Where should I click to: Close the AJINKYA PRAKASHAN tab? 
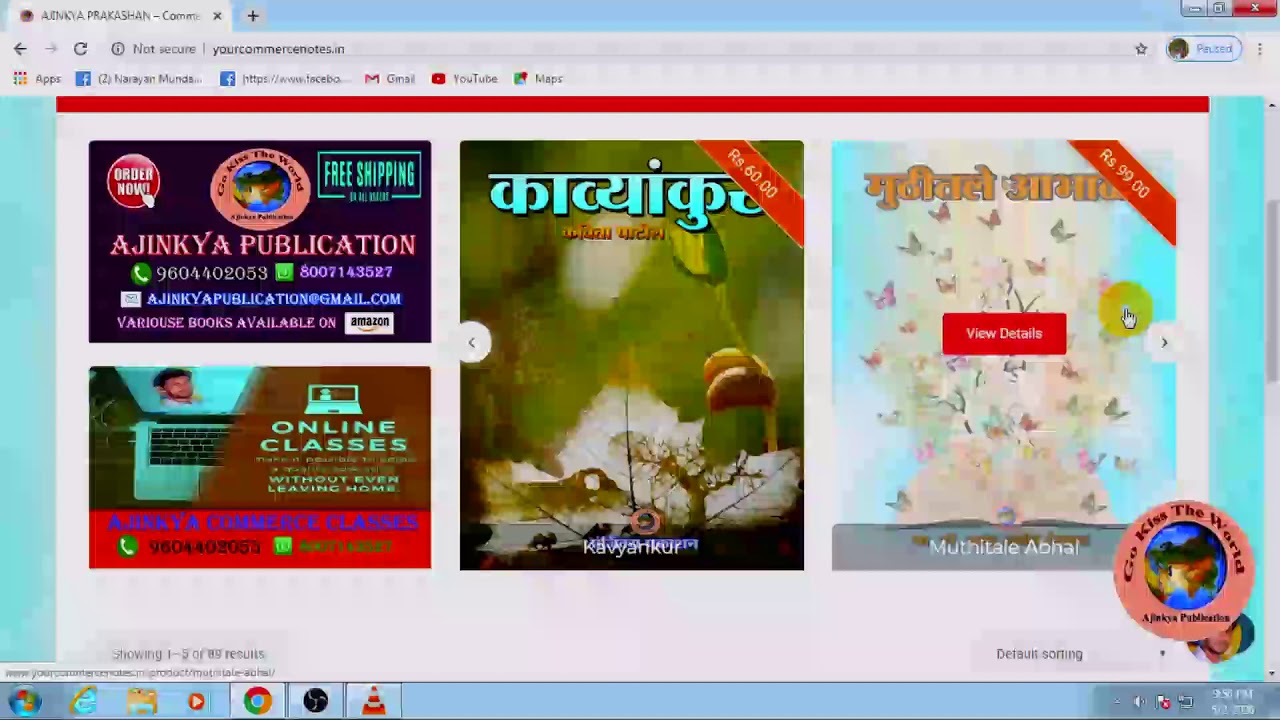coord(217,16)
